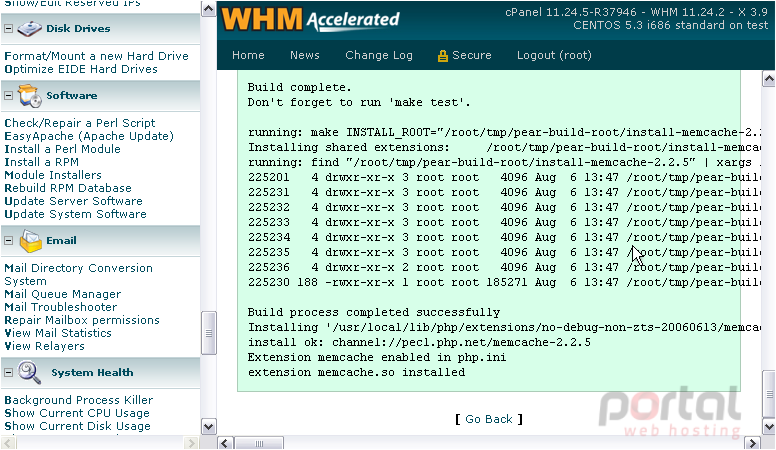The width and height of the screenshot is (776, 450).
Task: Collapse the System Health section
Action: 8,372
